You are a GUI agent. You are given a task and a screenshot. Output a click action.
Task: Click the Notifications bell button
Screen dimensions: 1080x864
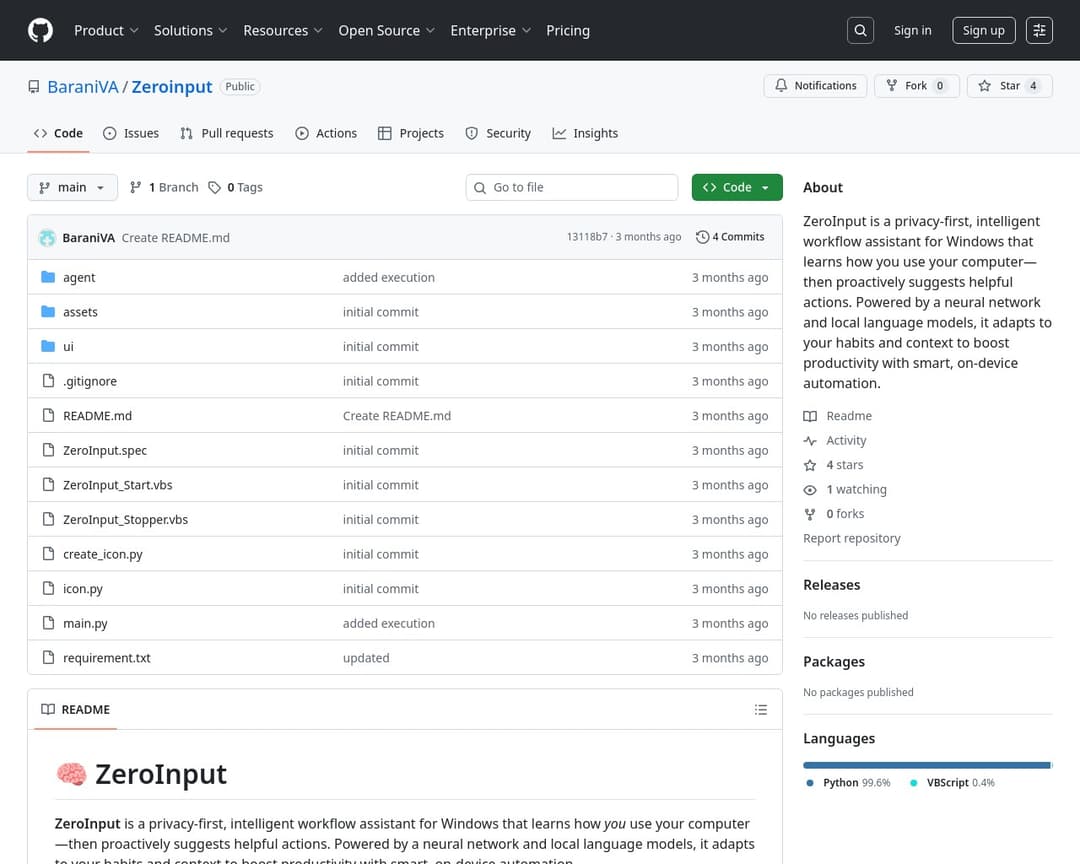tap(815, 86)
